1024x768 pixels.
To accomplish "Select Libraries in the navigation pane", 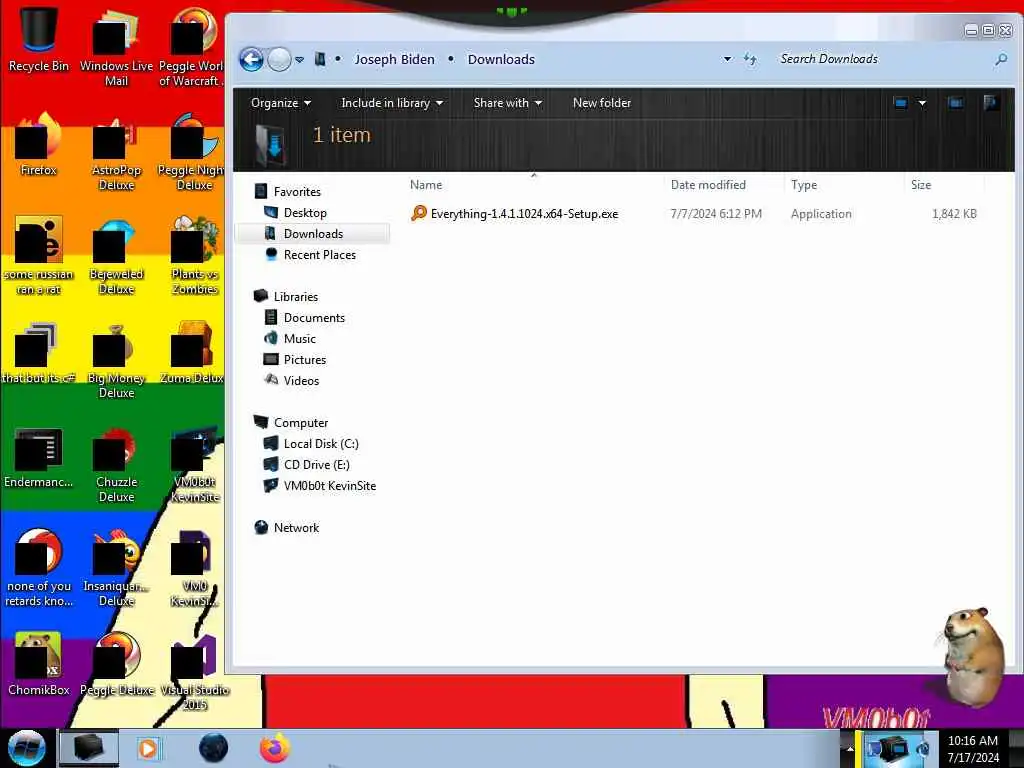I will pyautogui.click(x=296, y=297).
